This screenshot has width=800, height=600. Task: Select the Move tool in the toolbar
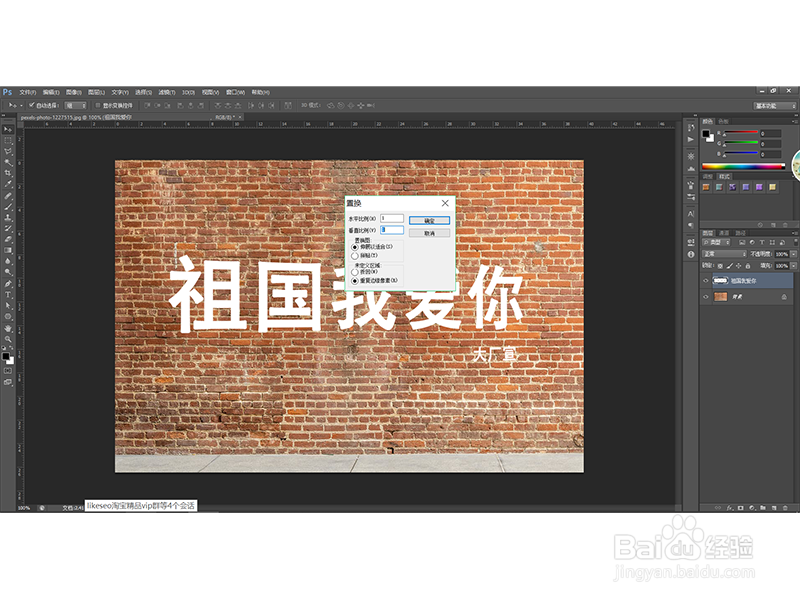(x=8, y=127)
